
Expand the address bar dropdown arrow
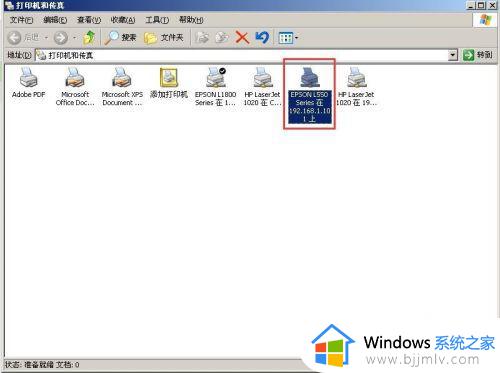[x=453, y=55]
